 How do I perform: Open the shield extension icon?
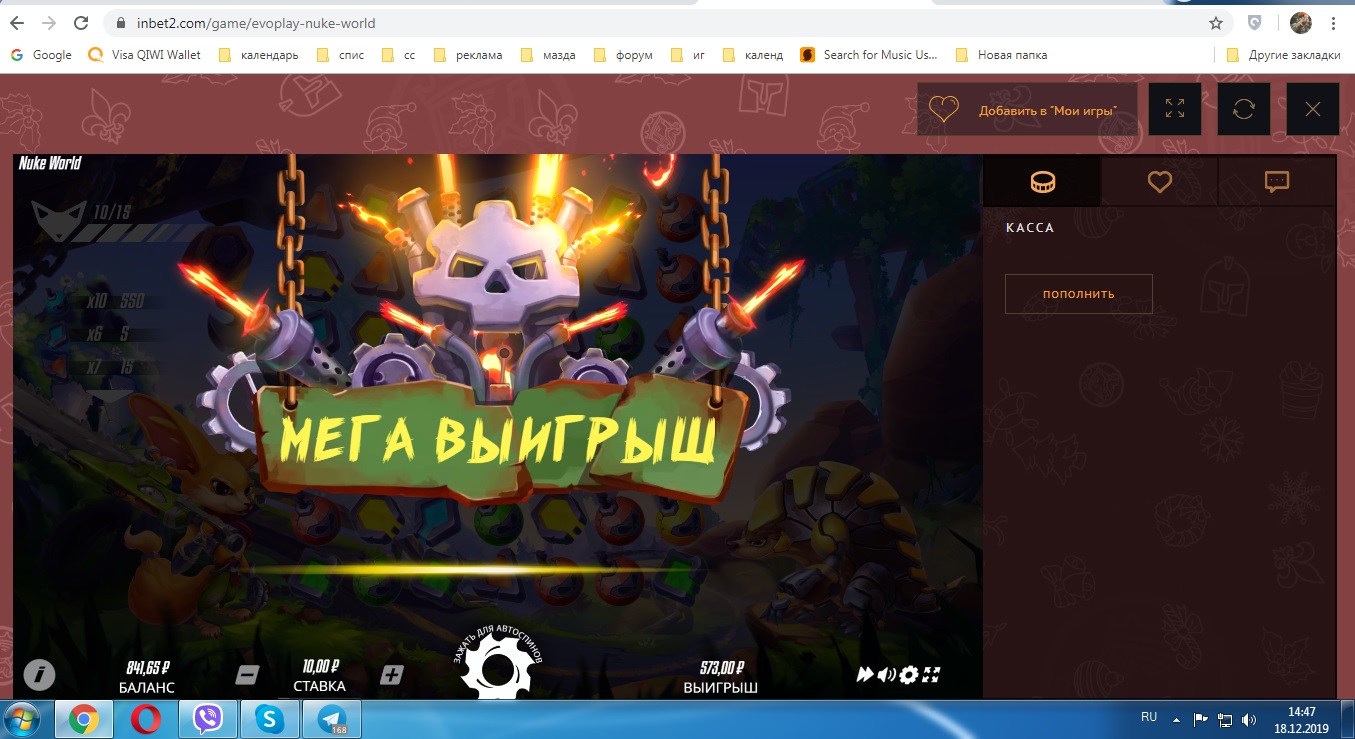[1255, 22]
